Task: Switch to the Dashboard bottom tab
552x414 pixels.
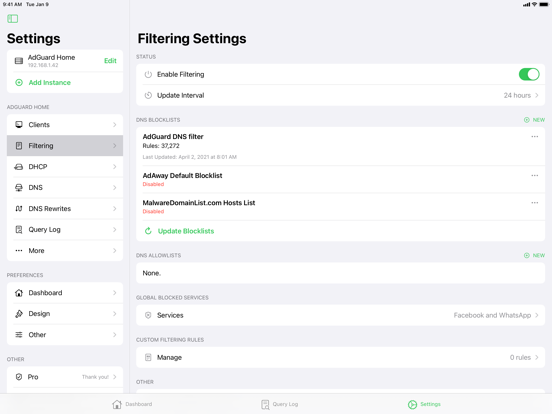Action: tap(132, 404)
